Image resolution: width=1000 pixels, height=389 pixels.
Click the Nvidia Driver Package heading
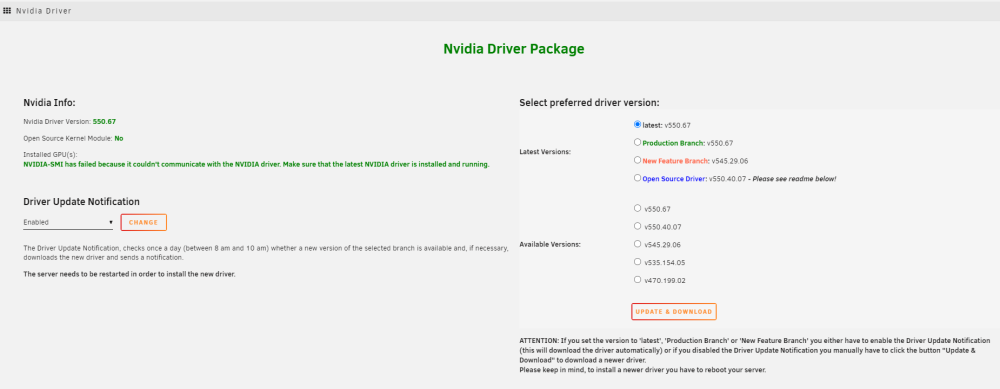(513, 48)
